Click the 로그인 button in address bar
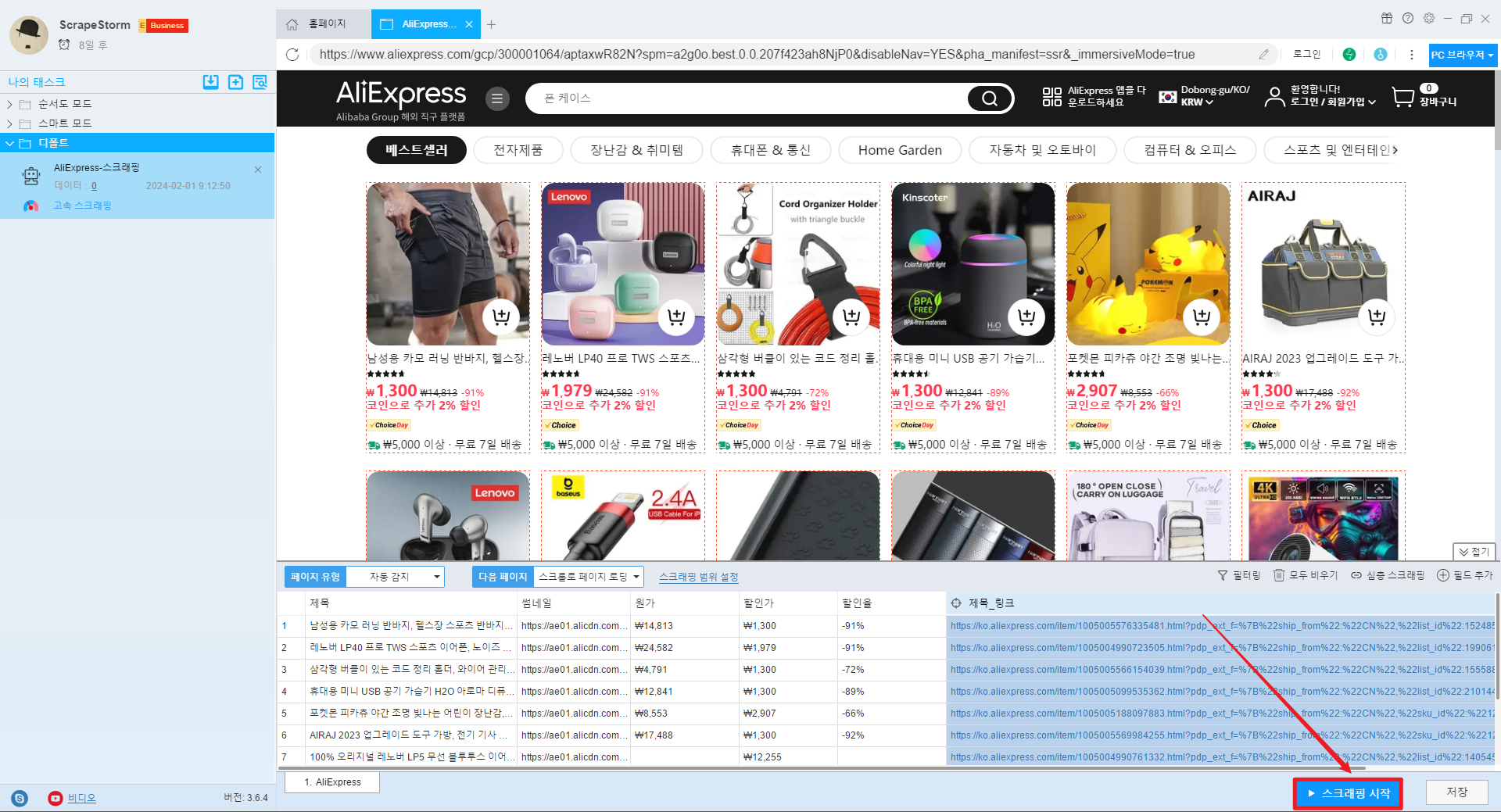 (1306, 55)
